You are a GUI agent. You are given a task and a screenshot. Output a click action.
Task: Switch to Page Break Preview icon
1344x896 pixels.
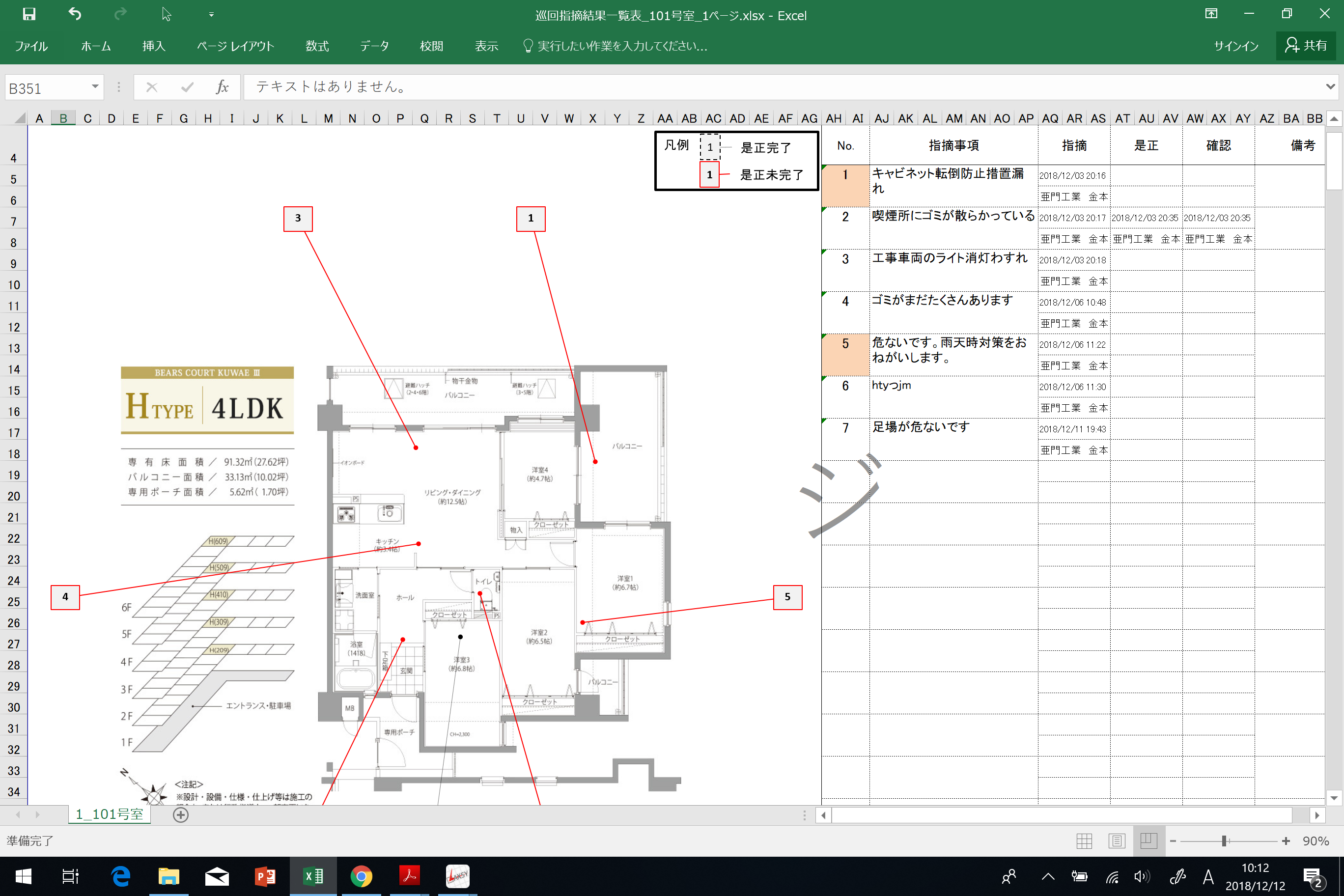[x=1148, y=841]
